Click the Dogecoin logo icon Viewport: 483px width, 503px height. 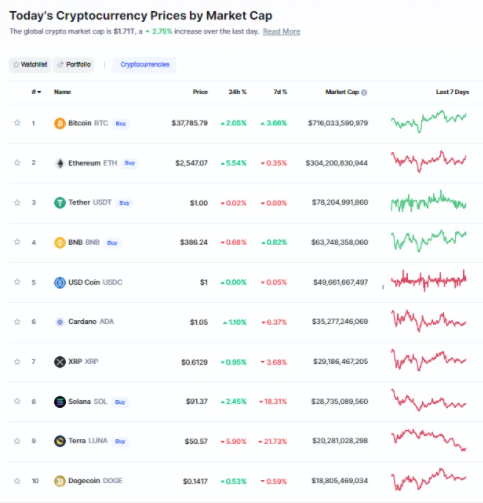tap(60, 481)
